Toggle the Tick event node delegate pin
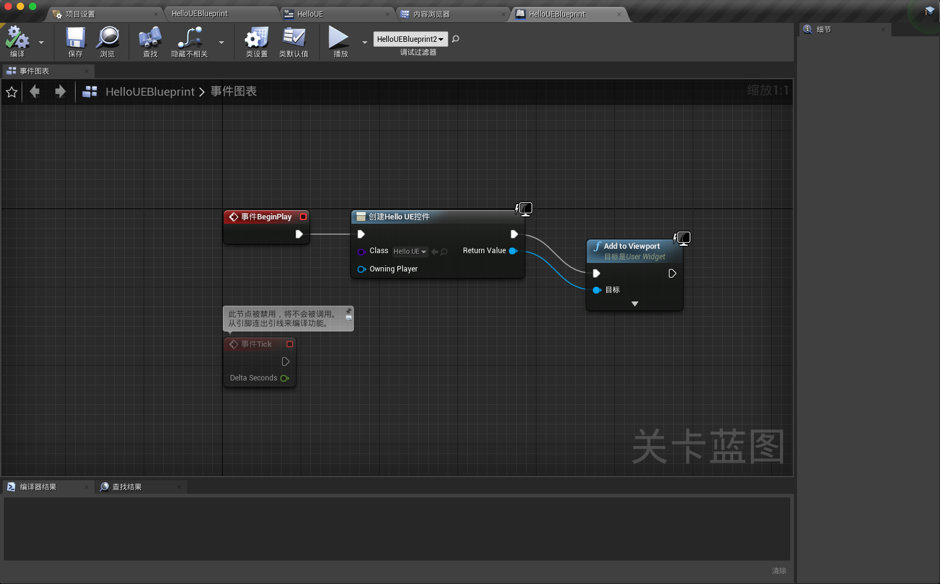This screenshot has height=585, width=941. coord(290,344)
